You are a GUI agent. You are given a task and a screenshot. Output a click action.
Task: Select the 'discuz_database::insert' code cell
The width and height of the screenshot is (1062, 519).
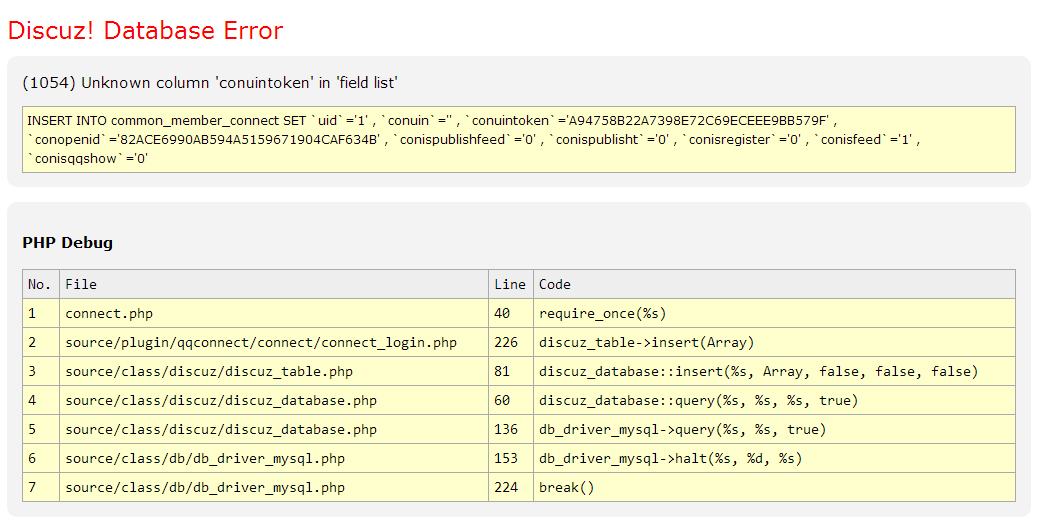click(774, 372)
